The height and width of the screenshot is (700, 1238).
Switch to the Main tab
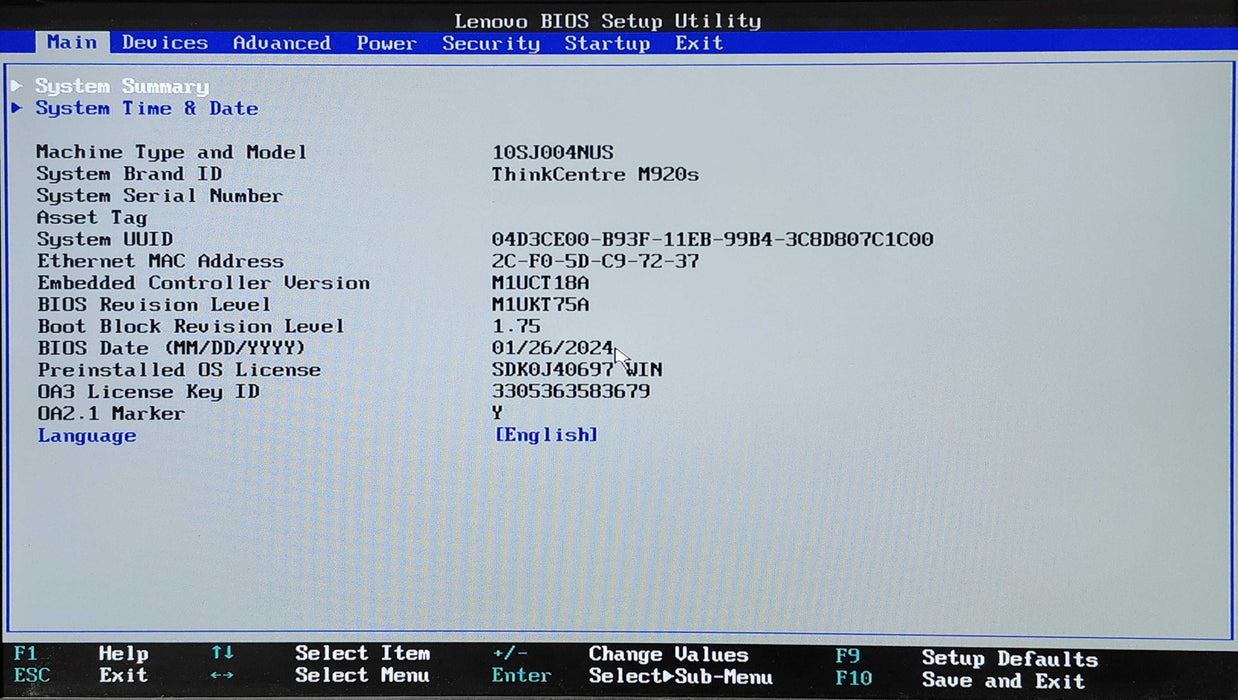coord(72,42)
